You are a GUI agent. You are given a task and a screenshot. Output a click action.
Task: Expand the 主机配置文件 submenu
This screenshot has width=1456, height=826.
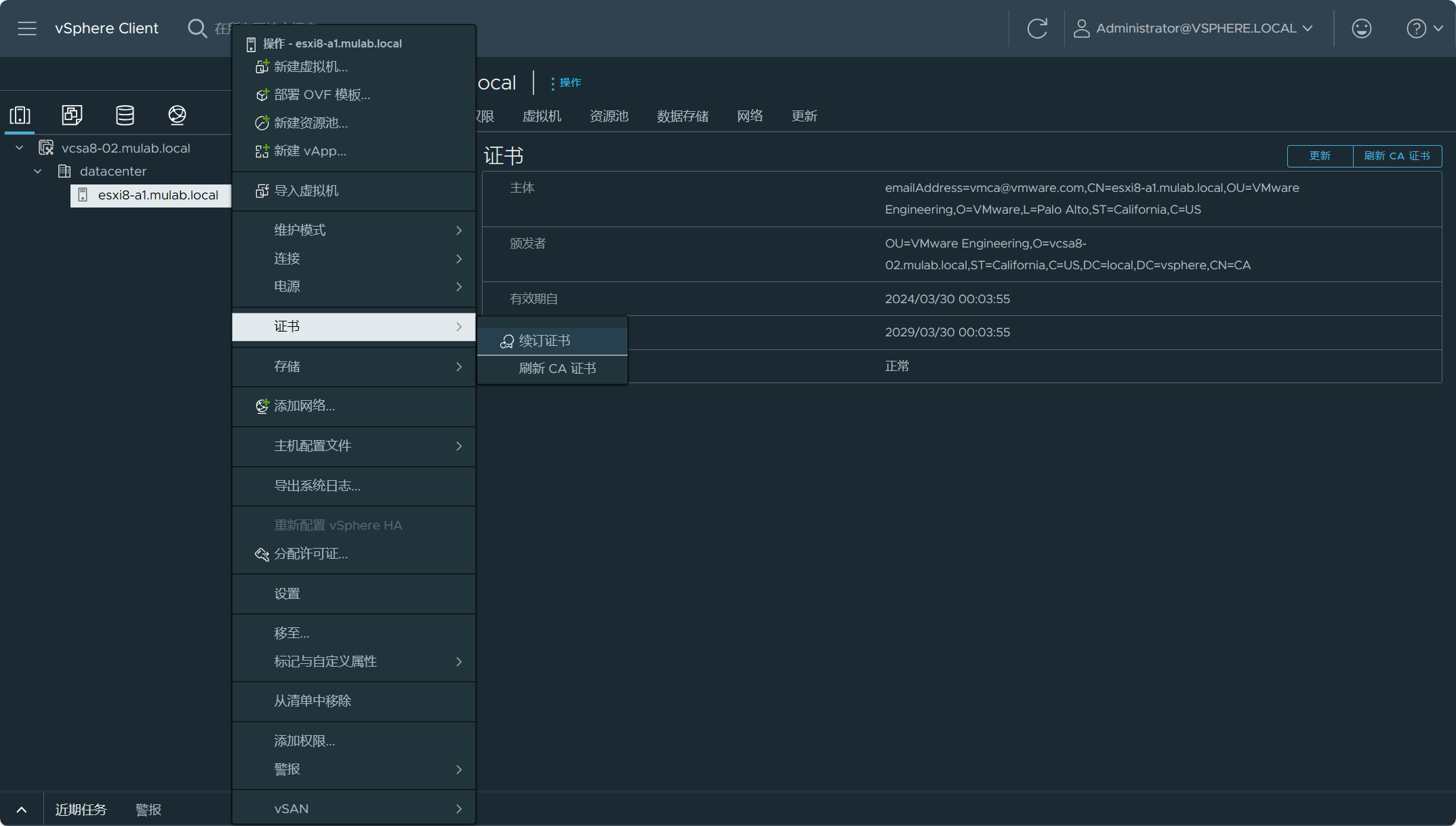[354, 446]
